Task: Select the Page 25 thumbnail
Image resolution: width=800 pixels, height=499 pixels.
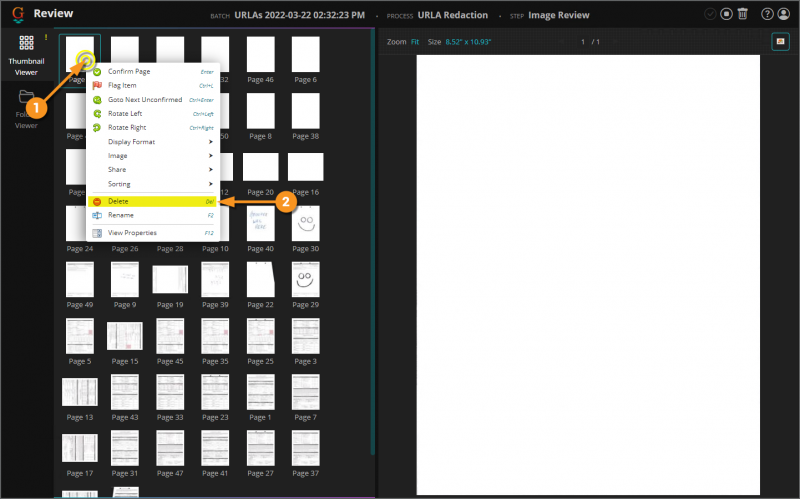Action: click(x=260, y=336)
